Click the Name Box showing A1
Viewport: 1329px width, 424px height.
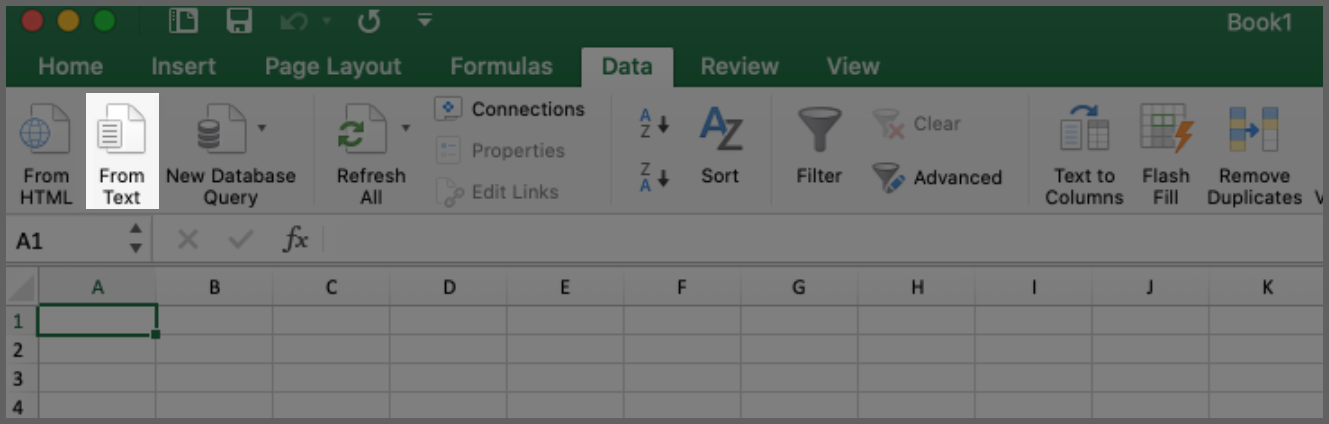click(x=80, y=241)
